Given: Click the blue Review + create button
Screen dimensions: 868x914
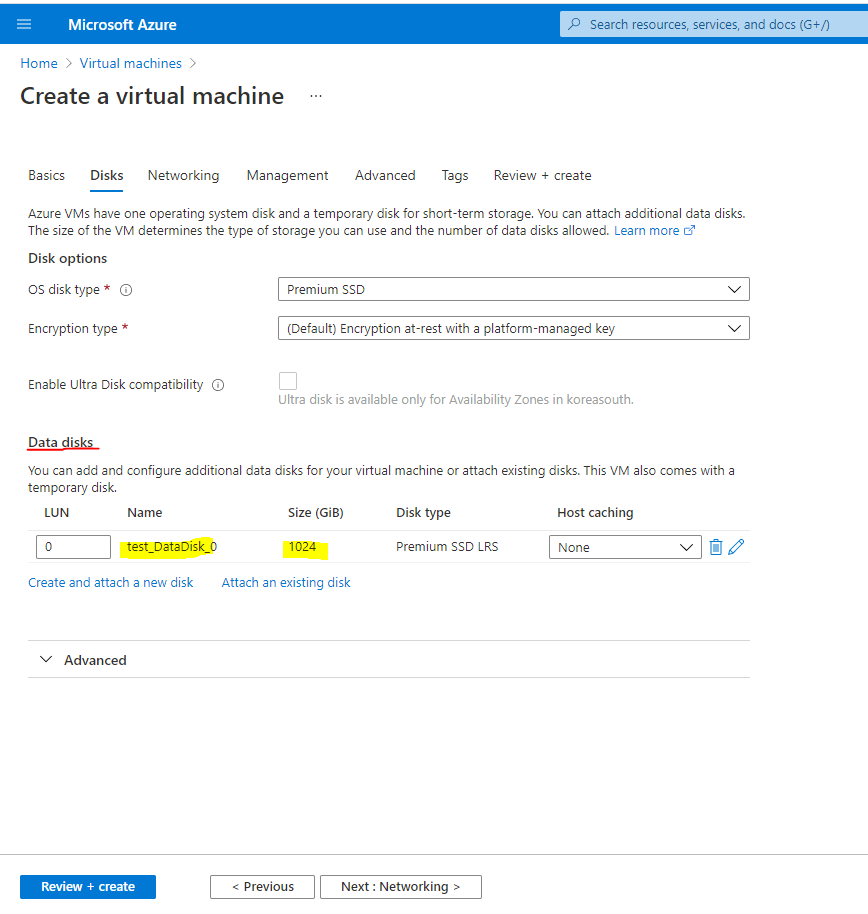Looking at the screenshot, I should click(x=88, y=887).
